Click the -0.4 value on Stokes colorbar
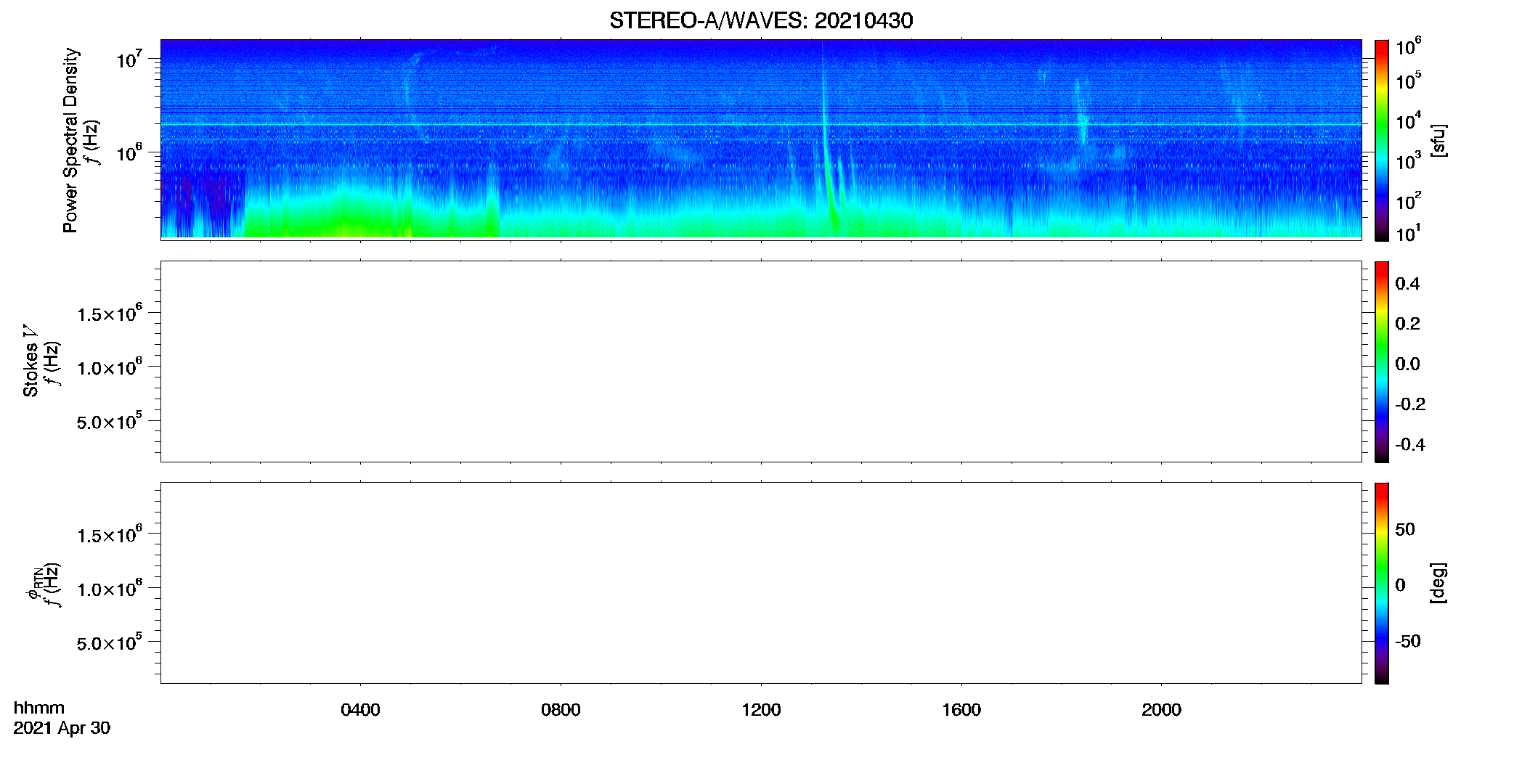 click(x=1409, y=445)
